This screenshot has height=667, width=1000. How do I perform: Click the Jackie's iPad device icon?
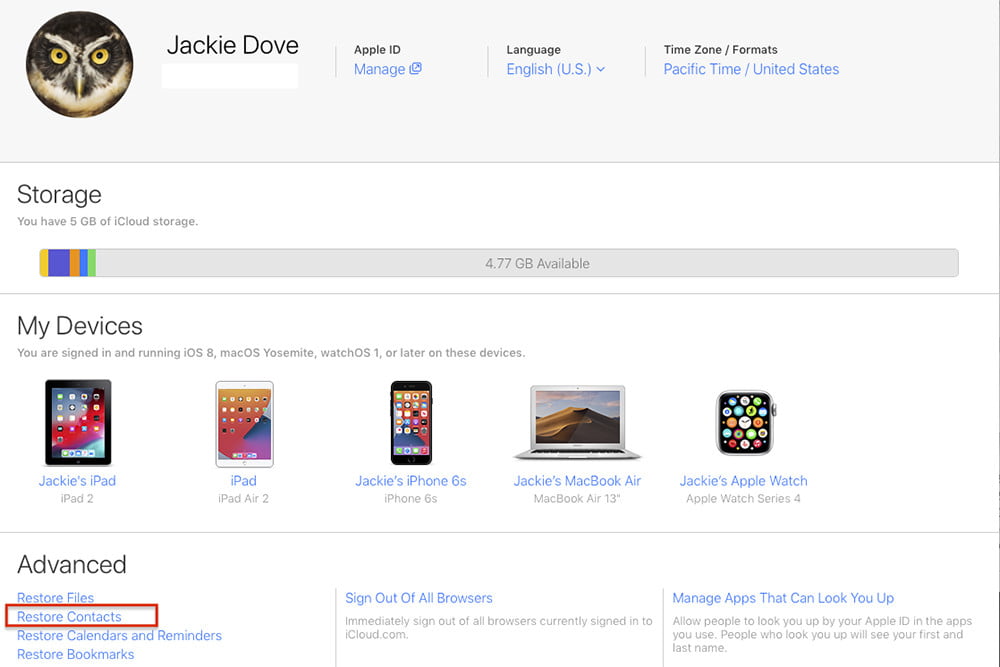(78, 422)
